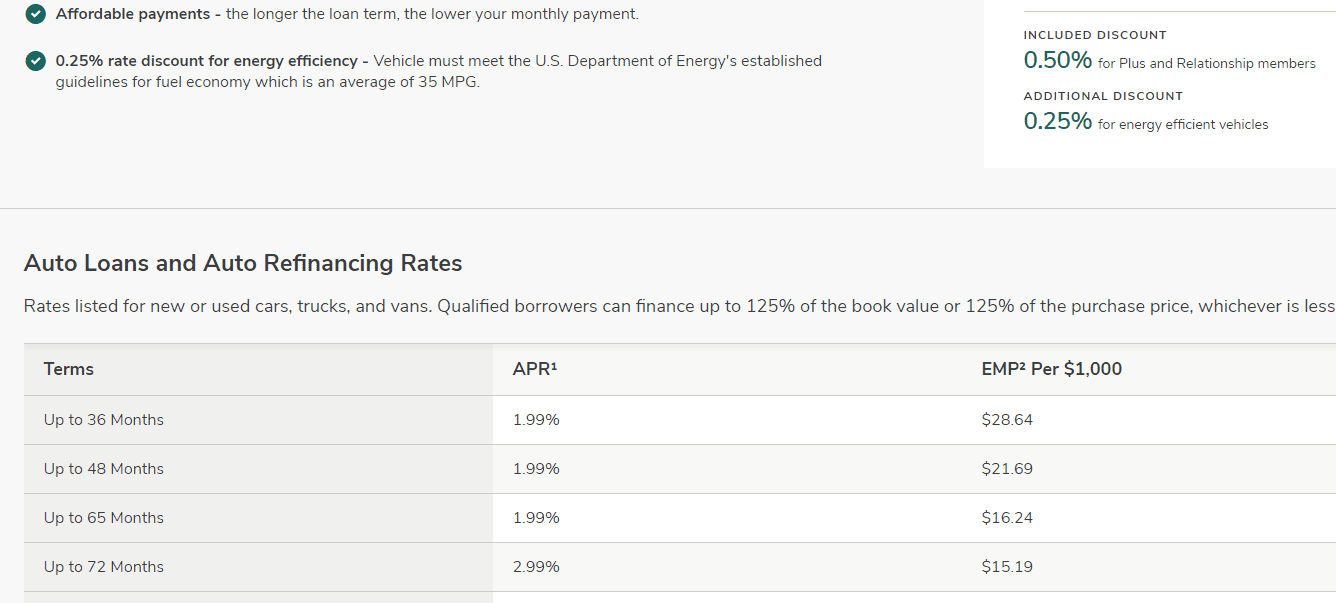Viewport: 1336px width, 603px height.
Task: Click the 0.25% additional discount figure
Action: [x=1057, y=122]
